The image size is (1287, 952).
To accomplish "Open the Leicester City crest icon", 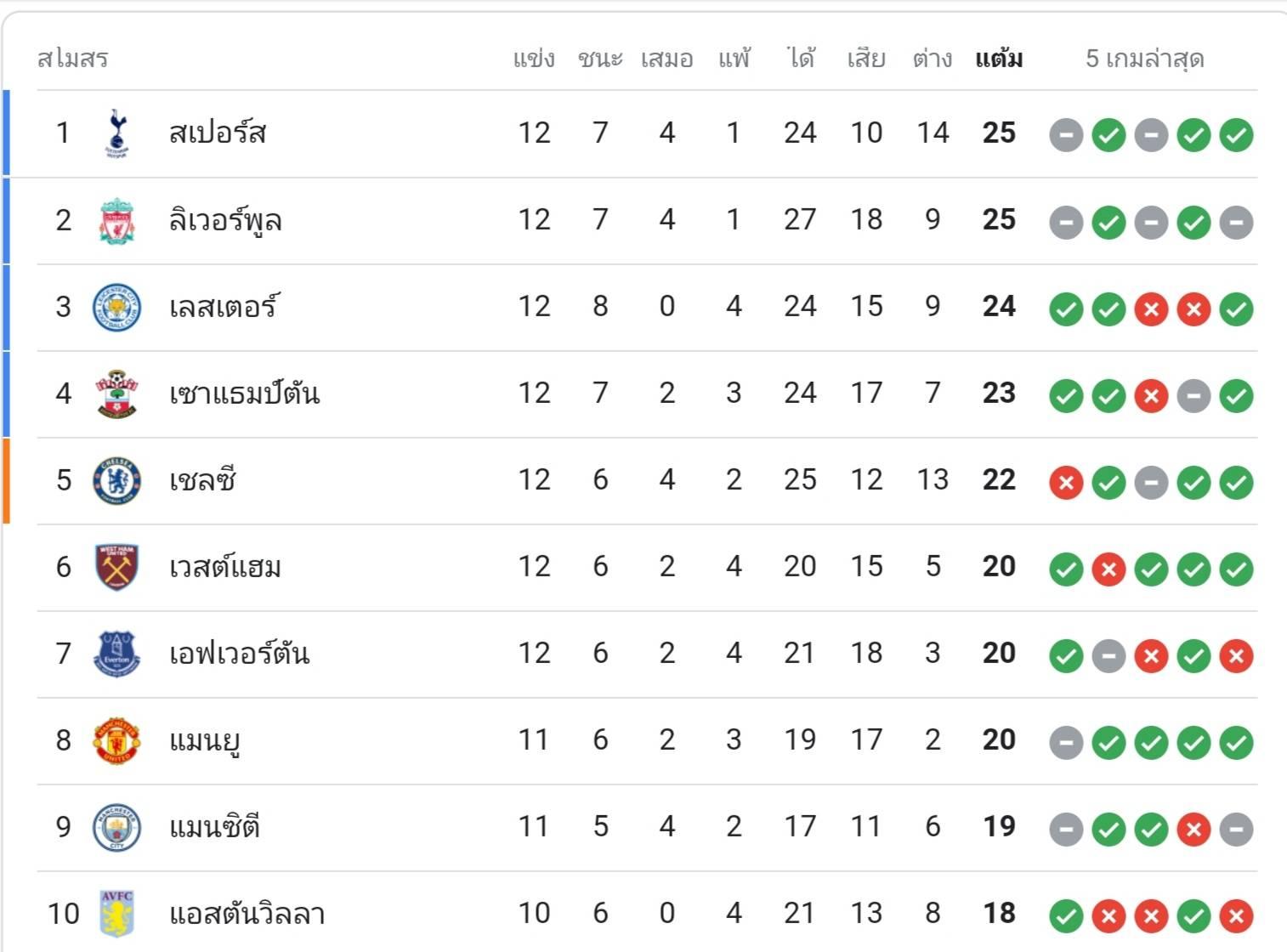I will pyautogui.click(x=116, y=308).
